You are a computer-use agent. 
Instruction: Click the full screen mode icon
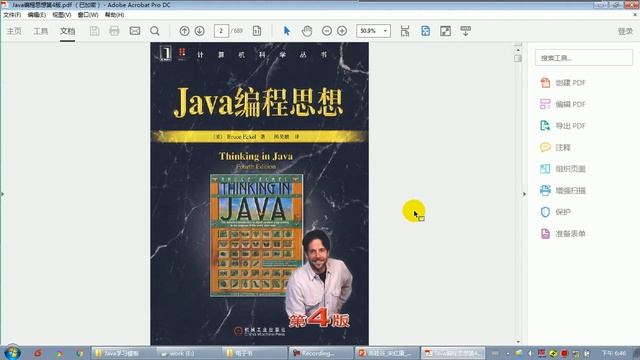click(445, 31)
